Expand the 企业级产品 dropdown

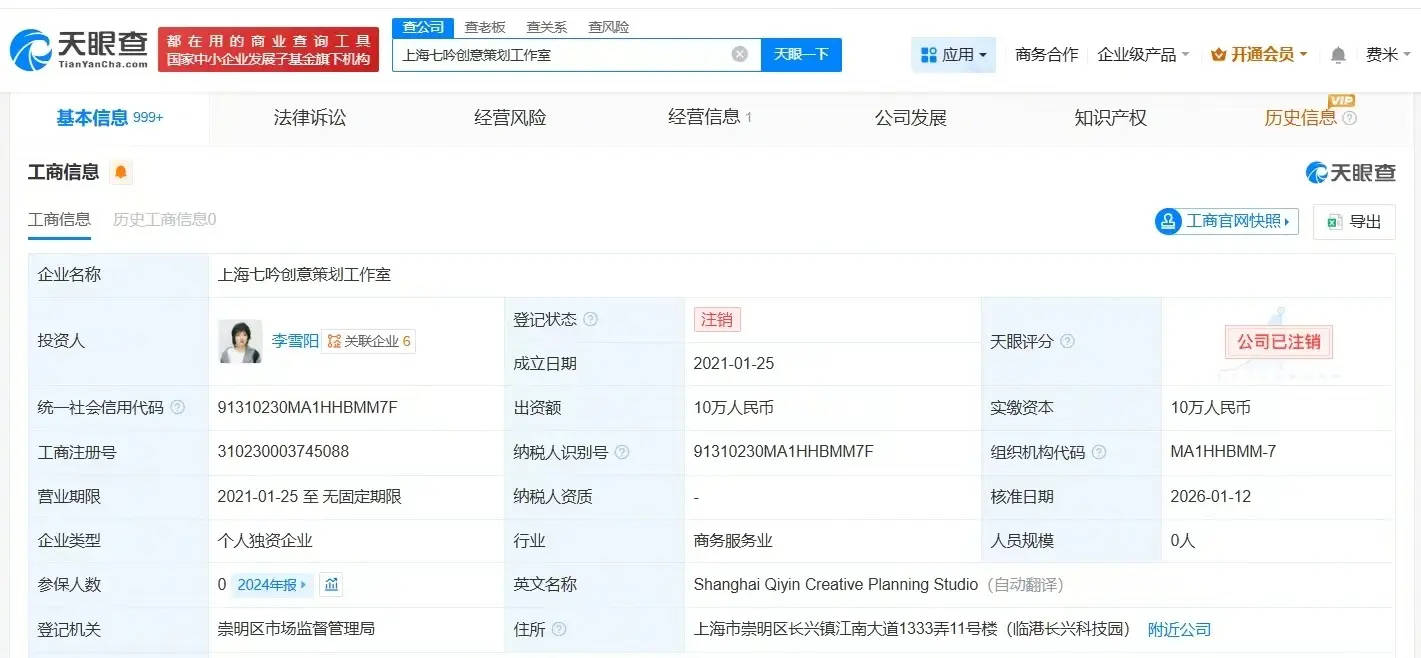(1143, 55)
